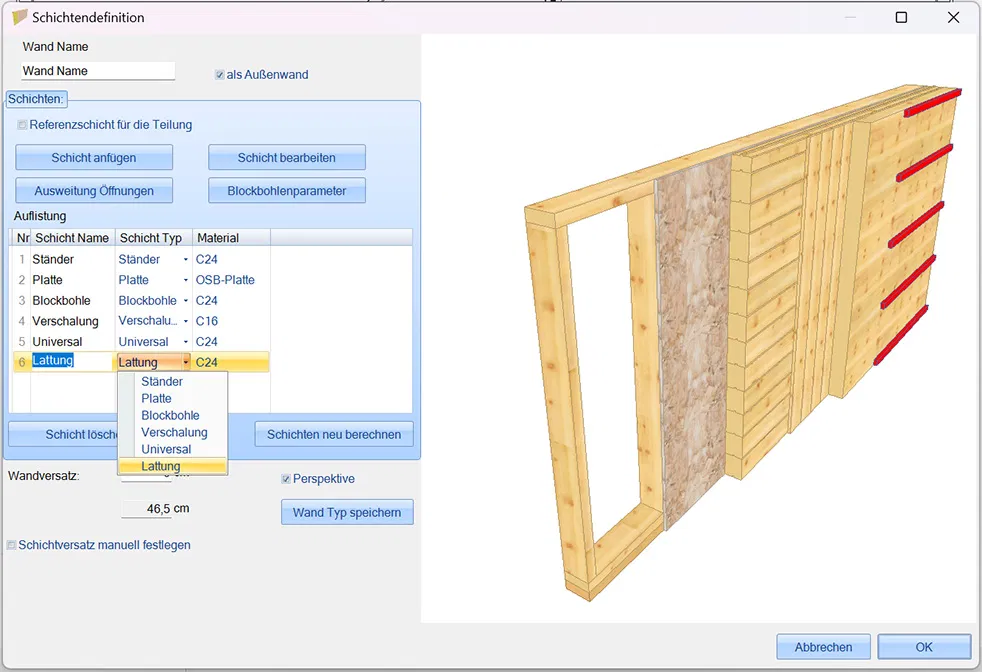Choose 'Verschalung' from the open dropdown list
The image size is (982, 672).
(174, 432)
